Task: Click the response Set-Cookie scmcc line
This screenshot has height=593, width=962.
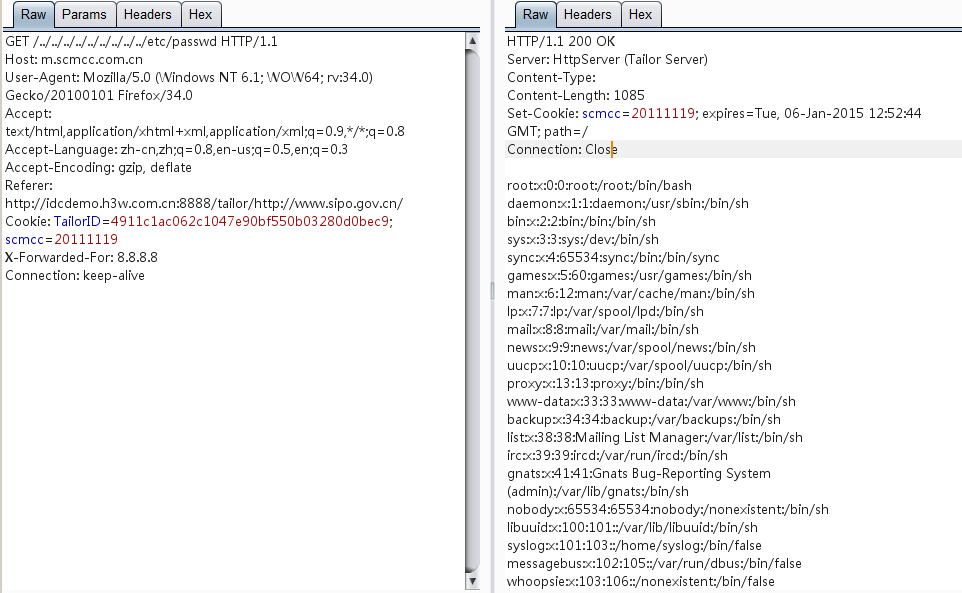Action: tap(714, 113)
